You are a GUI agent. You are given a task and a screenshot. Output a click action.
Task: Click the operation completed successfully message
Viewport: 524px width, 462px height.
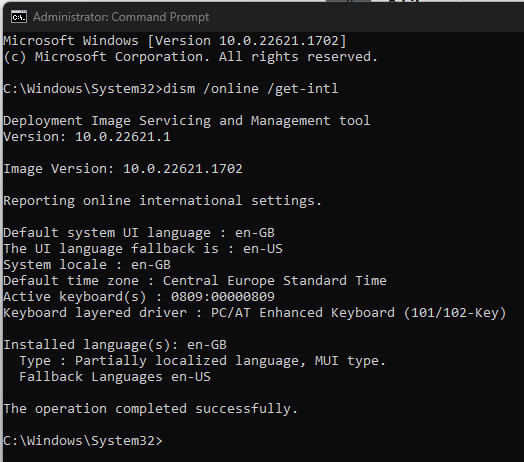tap(150, 409)
